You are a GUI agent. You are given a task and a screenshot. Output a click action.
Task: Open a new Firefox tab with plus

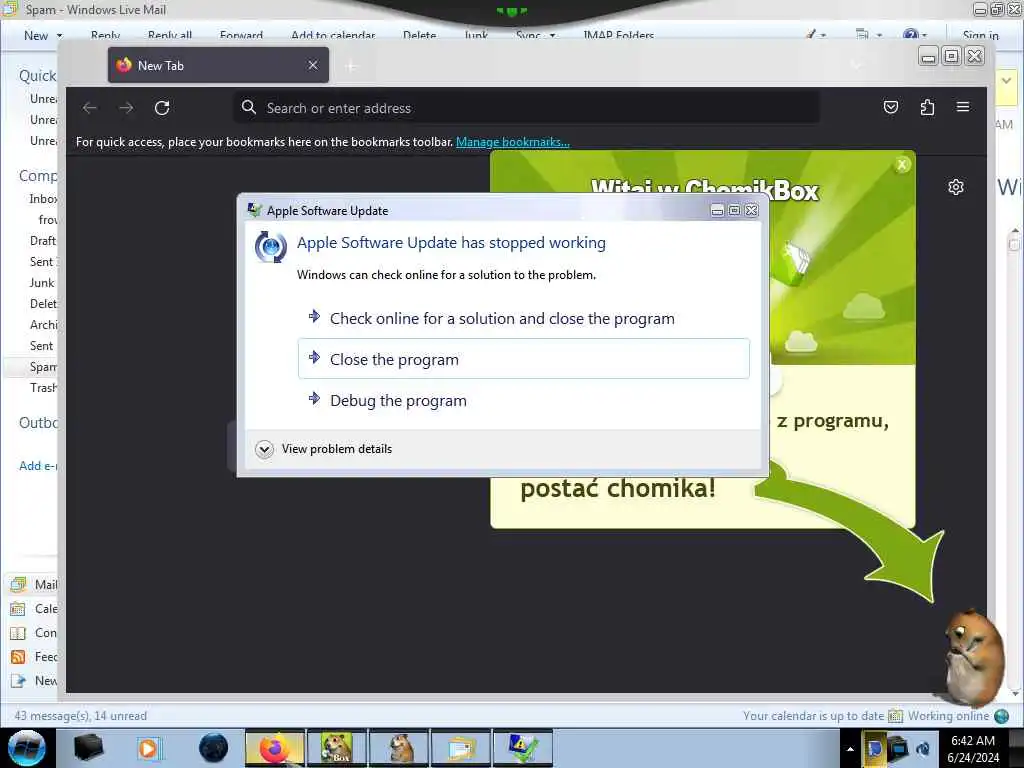351,66
